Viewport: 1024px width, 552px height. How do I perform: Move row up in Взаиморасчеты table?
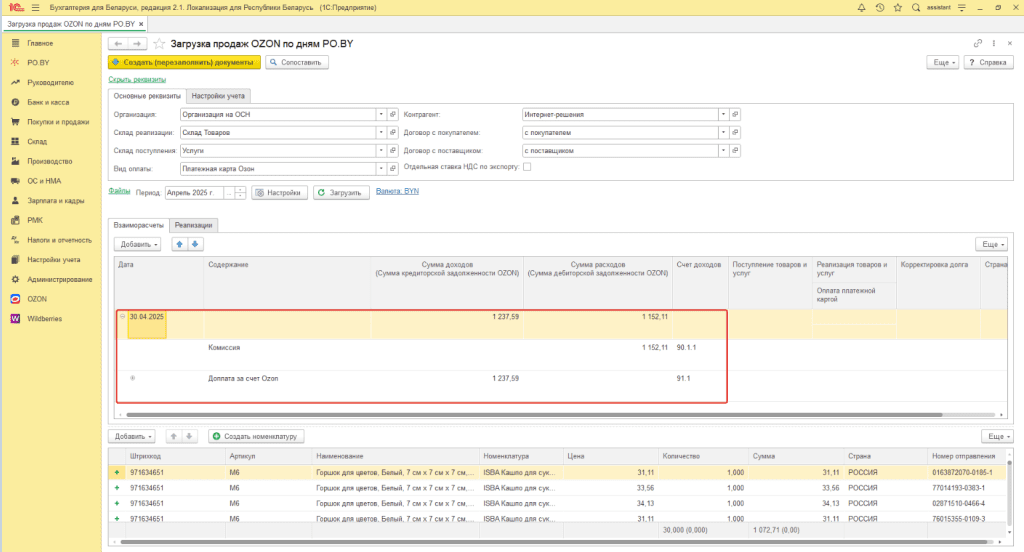pyautogui.click(x=180, y=244)
